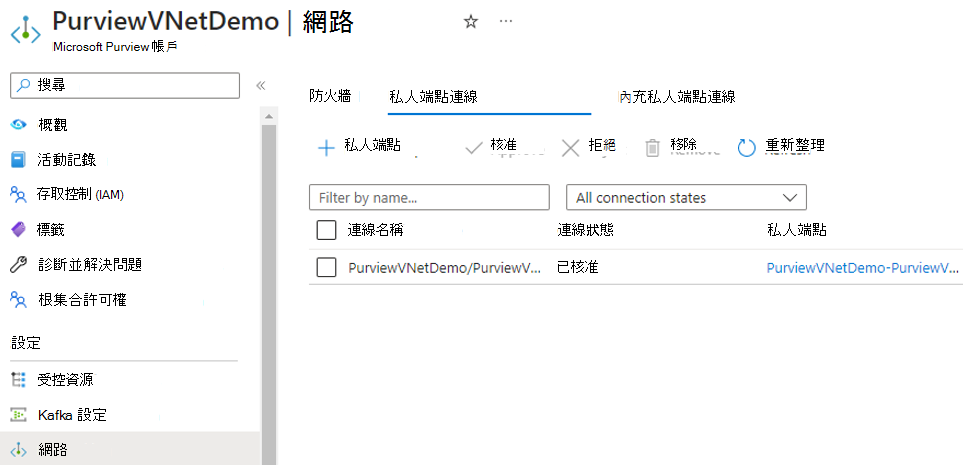
Task: Click the magnifier icon in 搜尋 box
Action: (24, 85)
